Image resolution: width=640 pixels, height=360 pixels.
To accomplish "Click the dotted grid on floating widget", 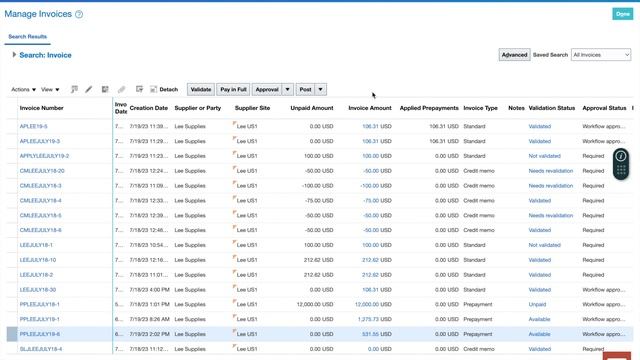I will coord(621,170).
